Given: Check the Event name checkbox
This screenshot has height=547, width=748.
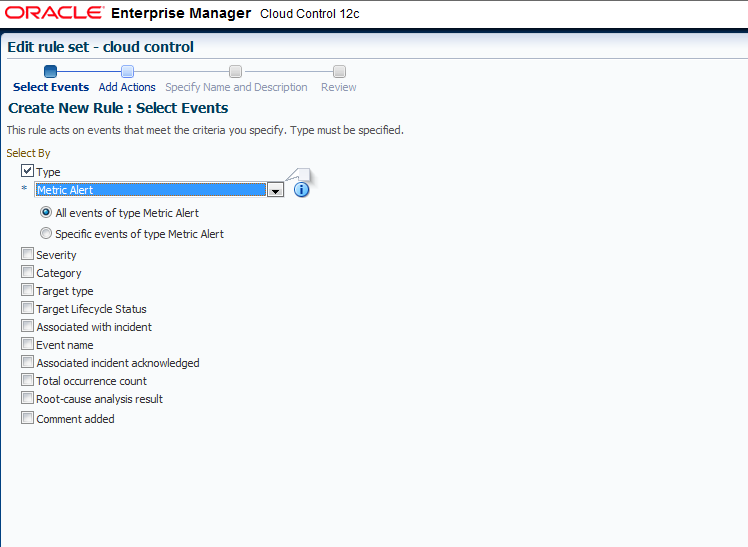Looking at the screenshot, I should (x=27, y=344).
